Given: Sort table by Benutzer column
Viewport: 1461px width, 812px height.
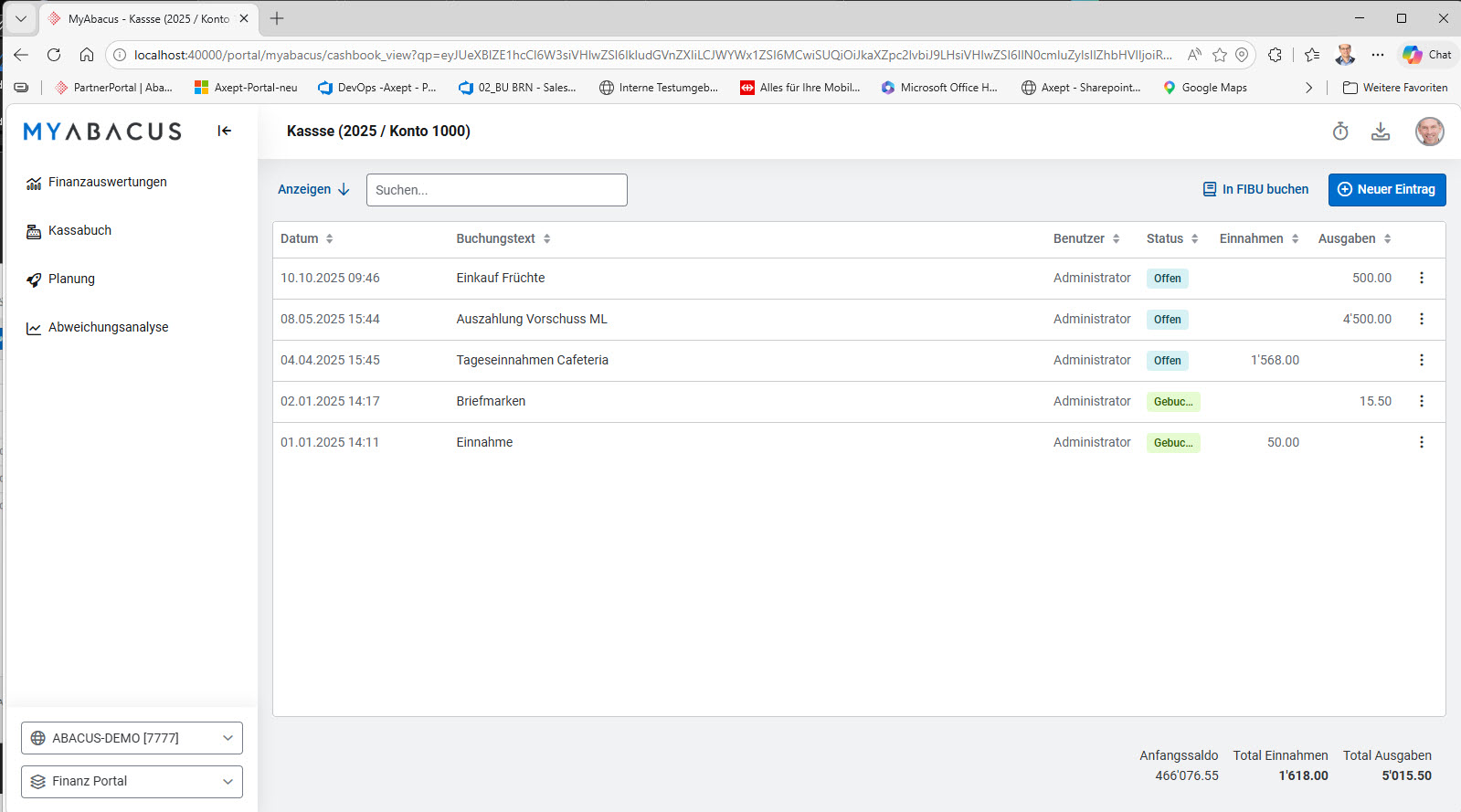Looking at the screenshot, I should [x=1086, y=238].
